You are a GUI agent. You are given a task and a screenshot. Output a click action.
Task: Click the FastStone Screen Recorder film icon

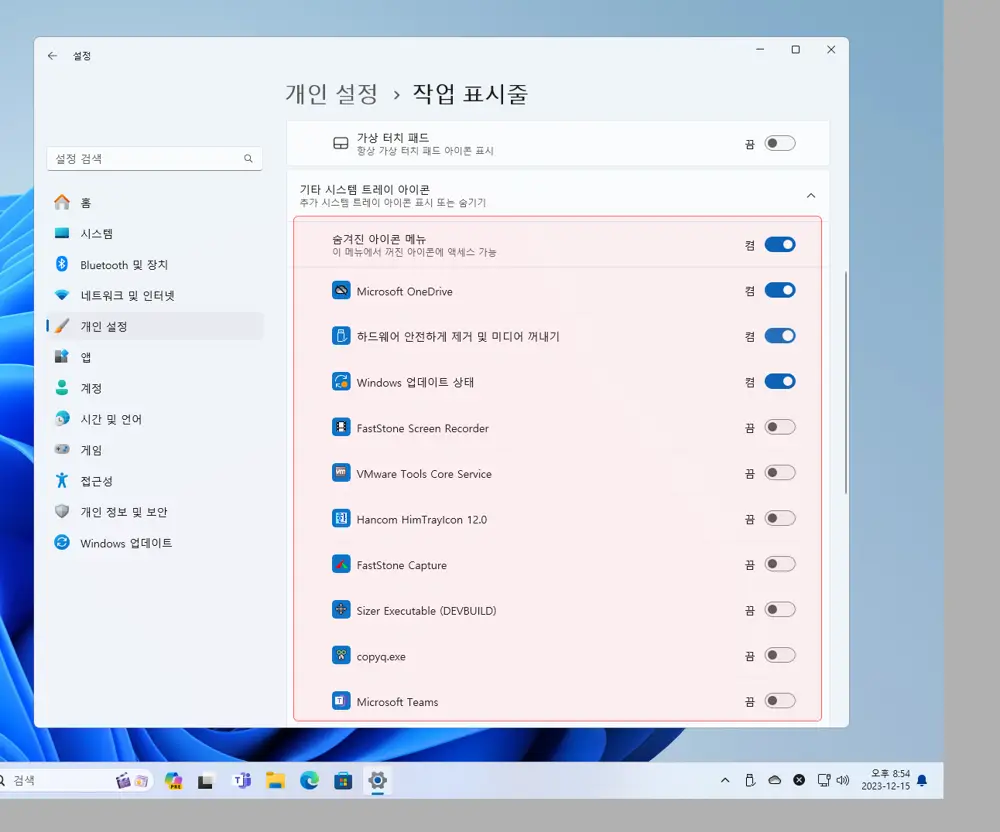(x=341, y=427)
